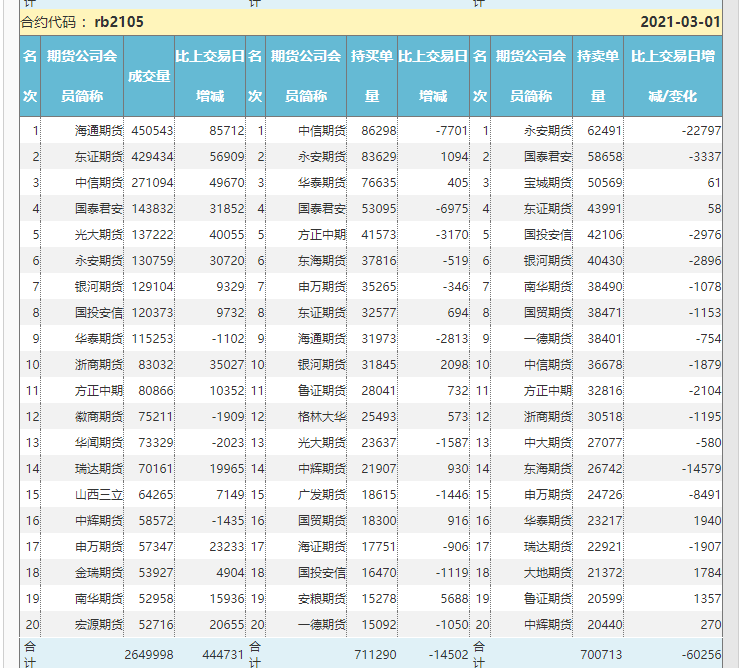Select total long position 711290
756x668 pixels.
pyautogui.click(x=375, y=655)
